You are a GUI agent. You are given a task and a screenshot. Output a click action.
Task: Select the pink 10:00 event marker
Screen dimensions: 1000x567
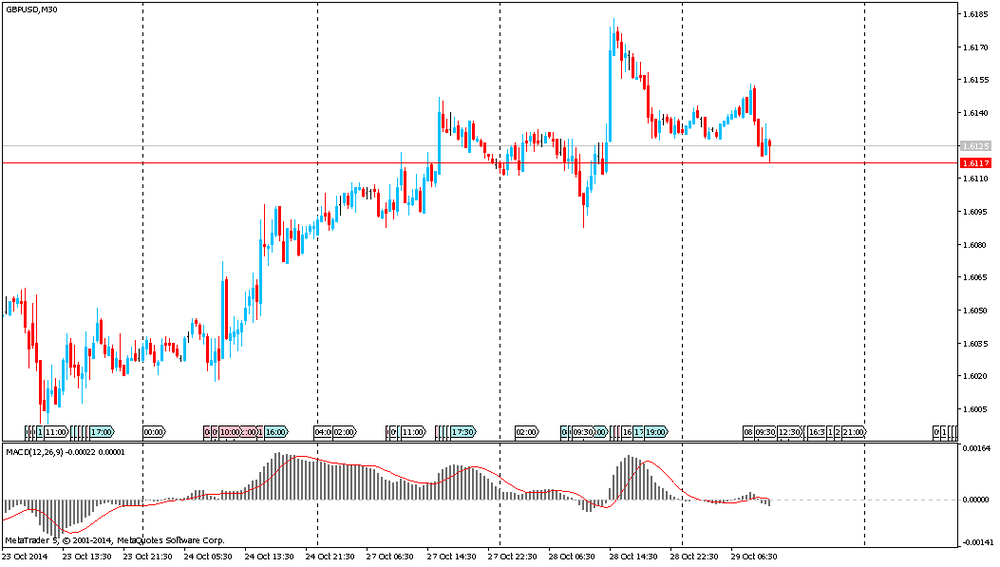coord(229,432)
